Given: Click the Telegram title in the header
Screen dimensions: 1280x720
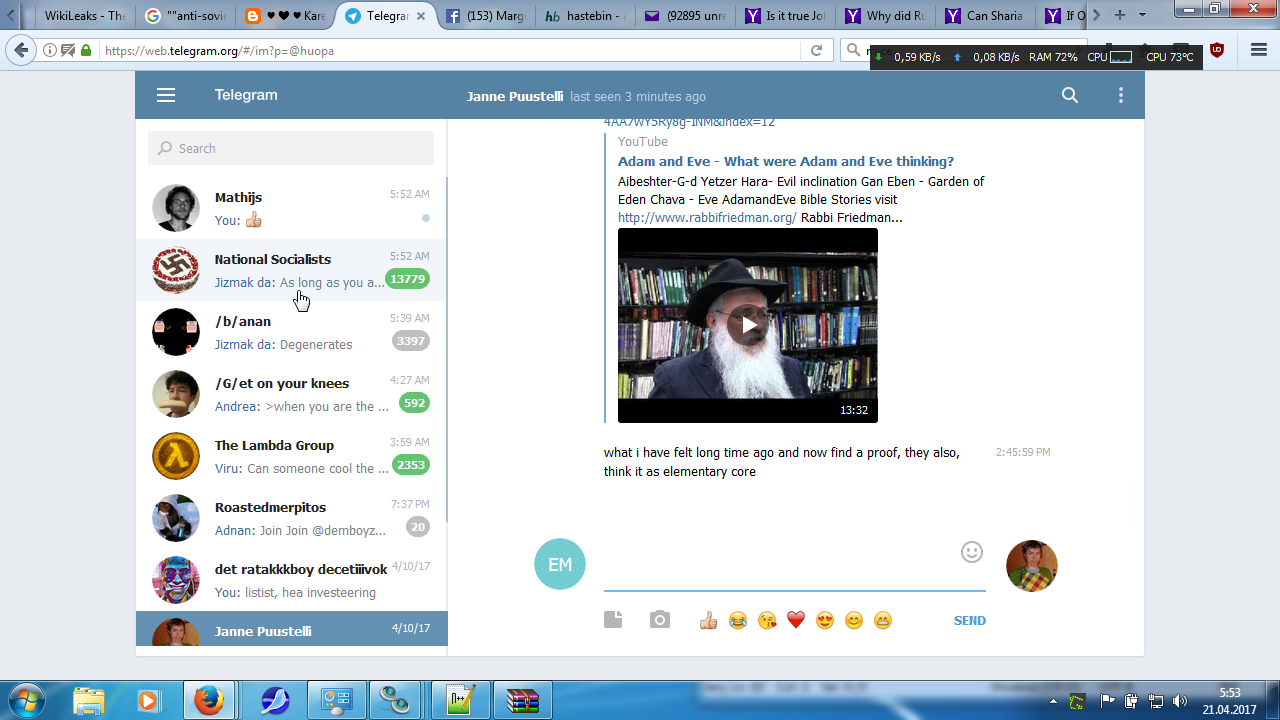Looking at the screenshot, I should pyautogui.click(x=246, y=95).
